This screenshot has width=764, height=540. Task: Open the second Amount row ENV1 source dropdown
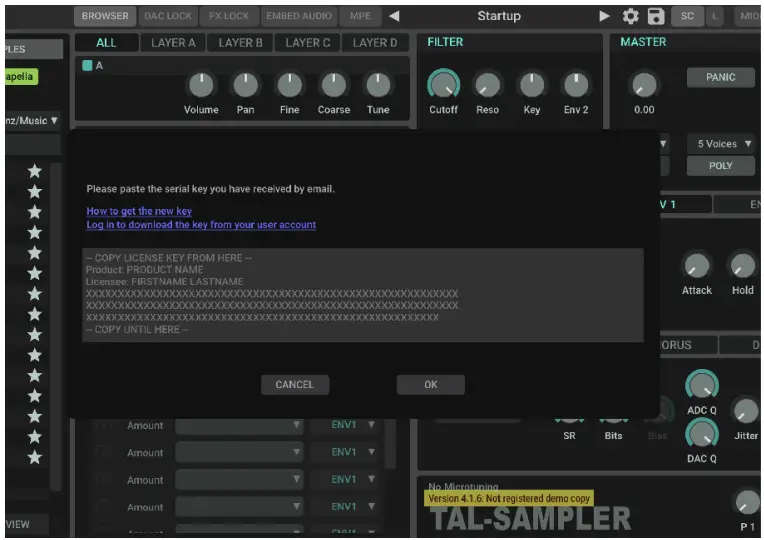point(345,452)
